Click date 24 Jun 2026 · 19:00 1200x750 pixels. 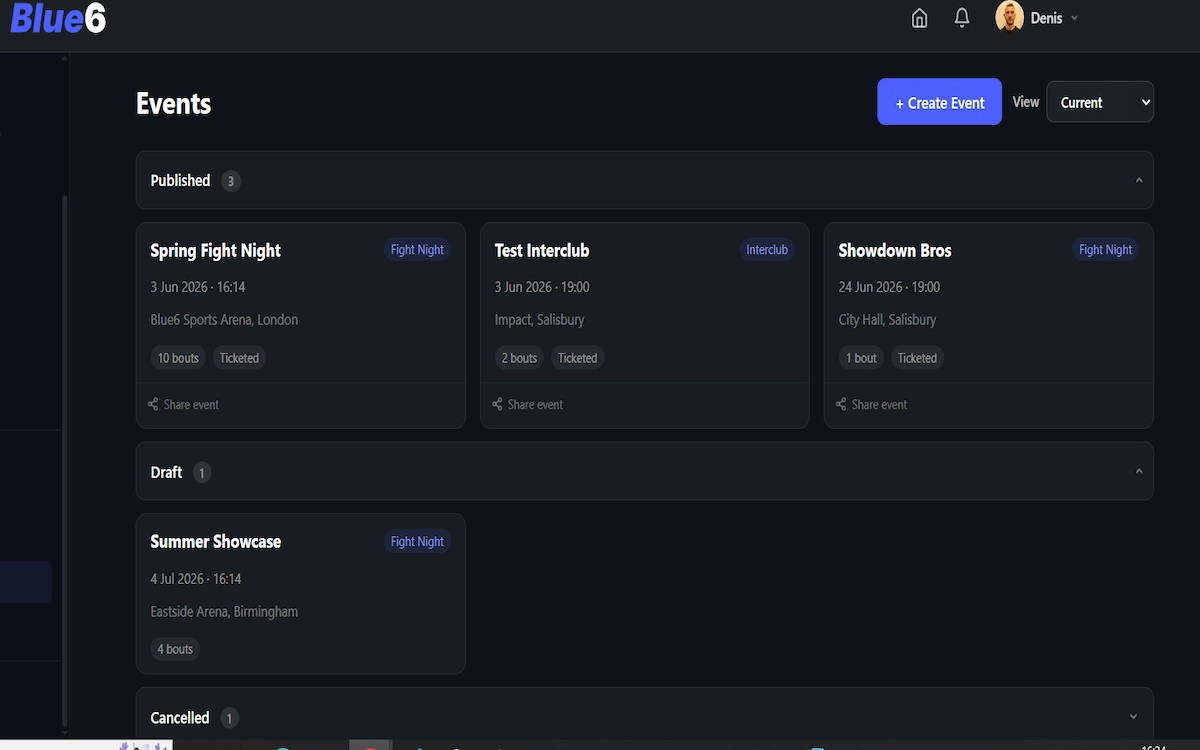889,287
